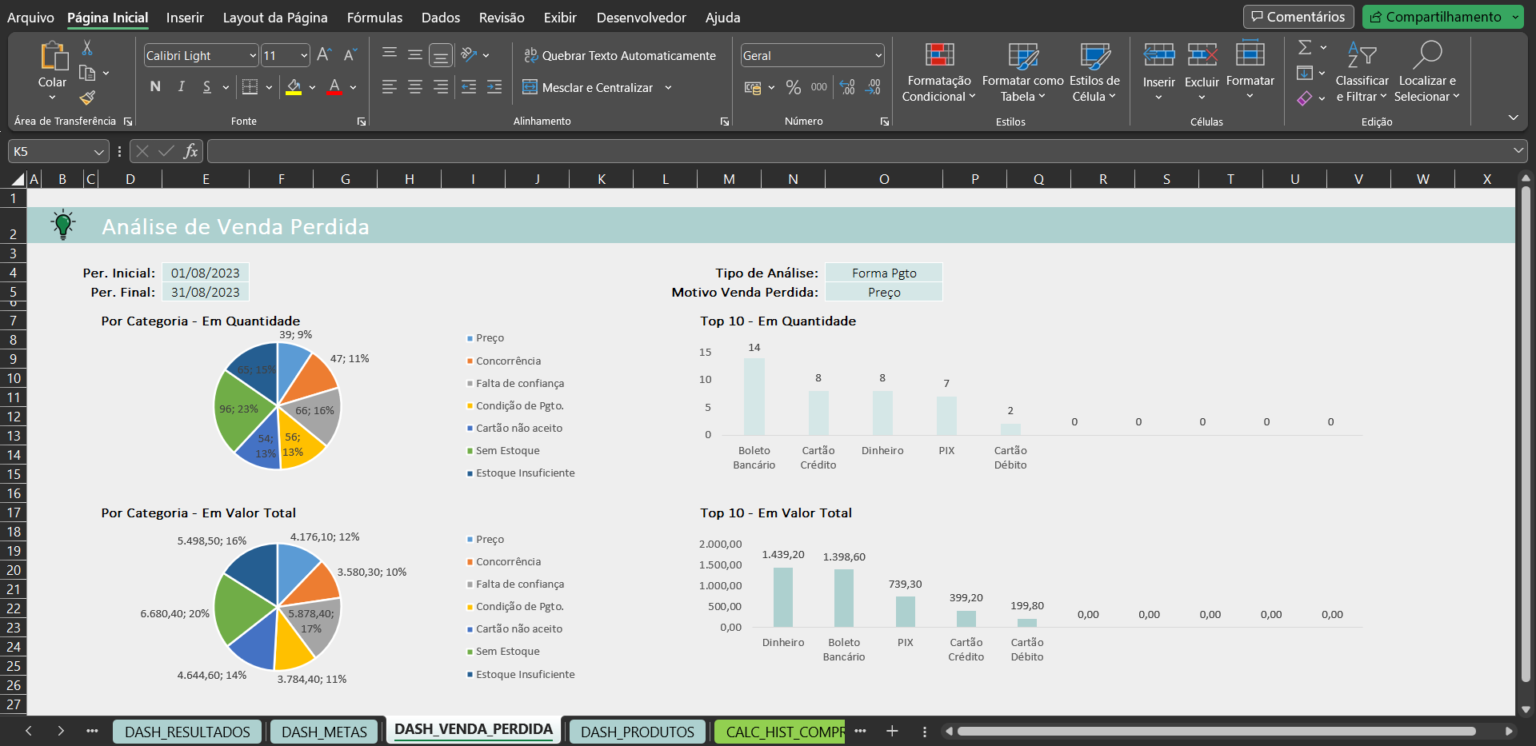Switch to the Fórmulas ribbon tab
The height and width of the screenshot is (746, 1536).
[374, 17]
